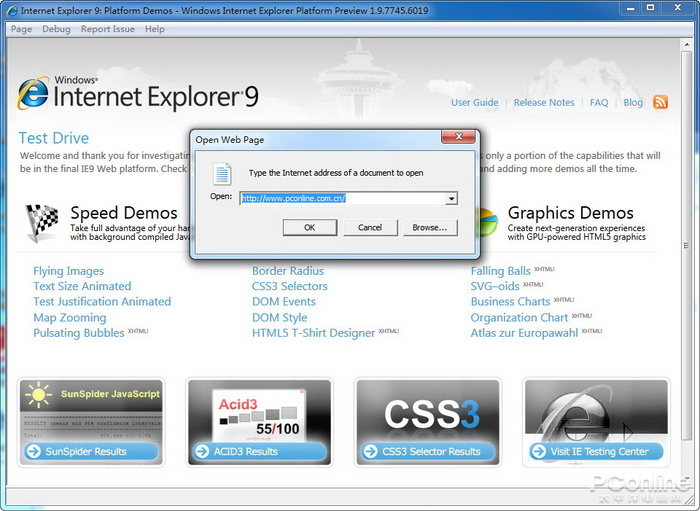
Task: Click the Speed Demos heading
Action: (124, 213)
